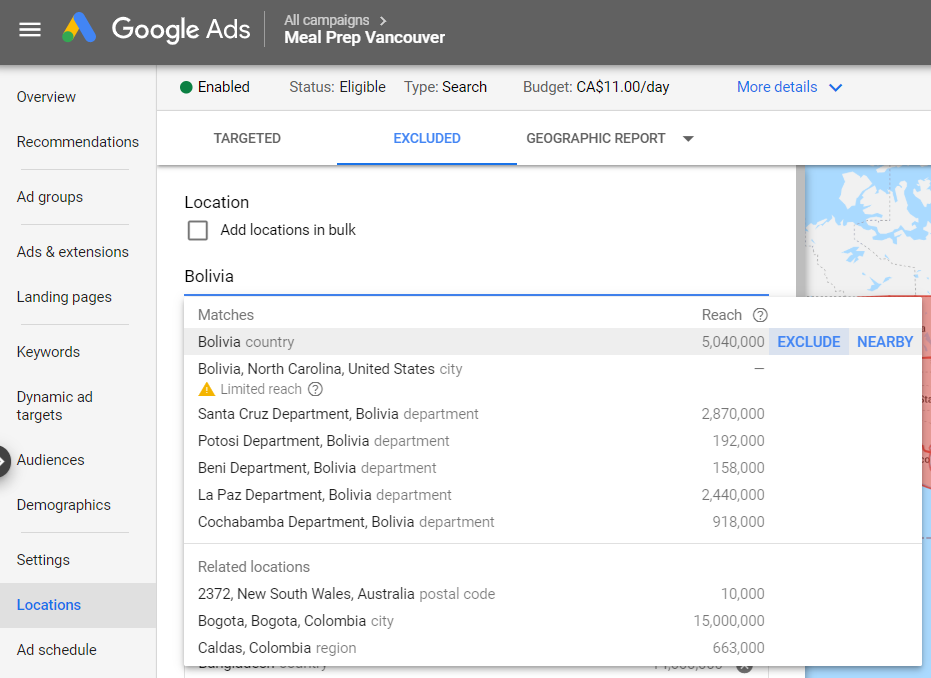The width and height of the screenshot is (931, 678).
Task: Click the Google Ads logo
Action: pyautogui.click(x=80, y=29)
